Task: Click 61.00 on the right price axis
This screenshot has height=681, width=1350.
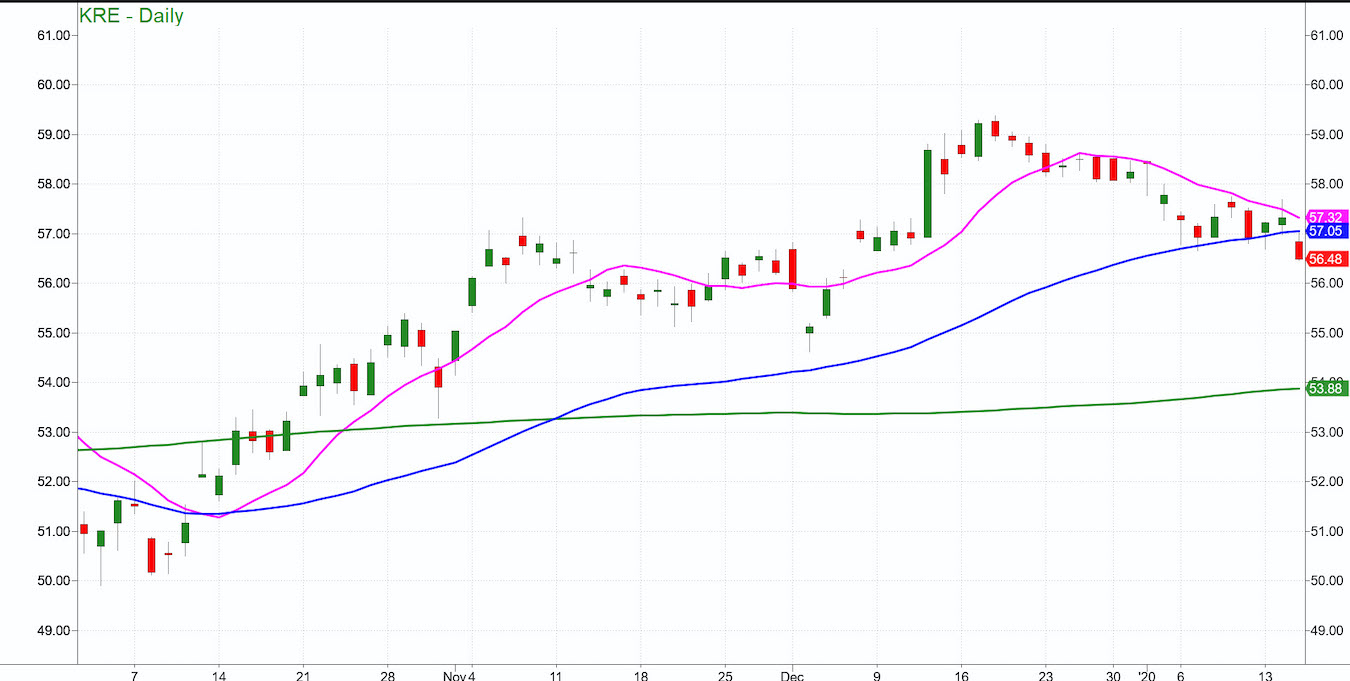Action: click(x=1327, y=36)
